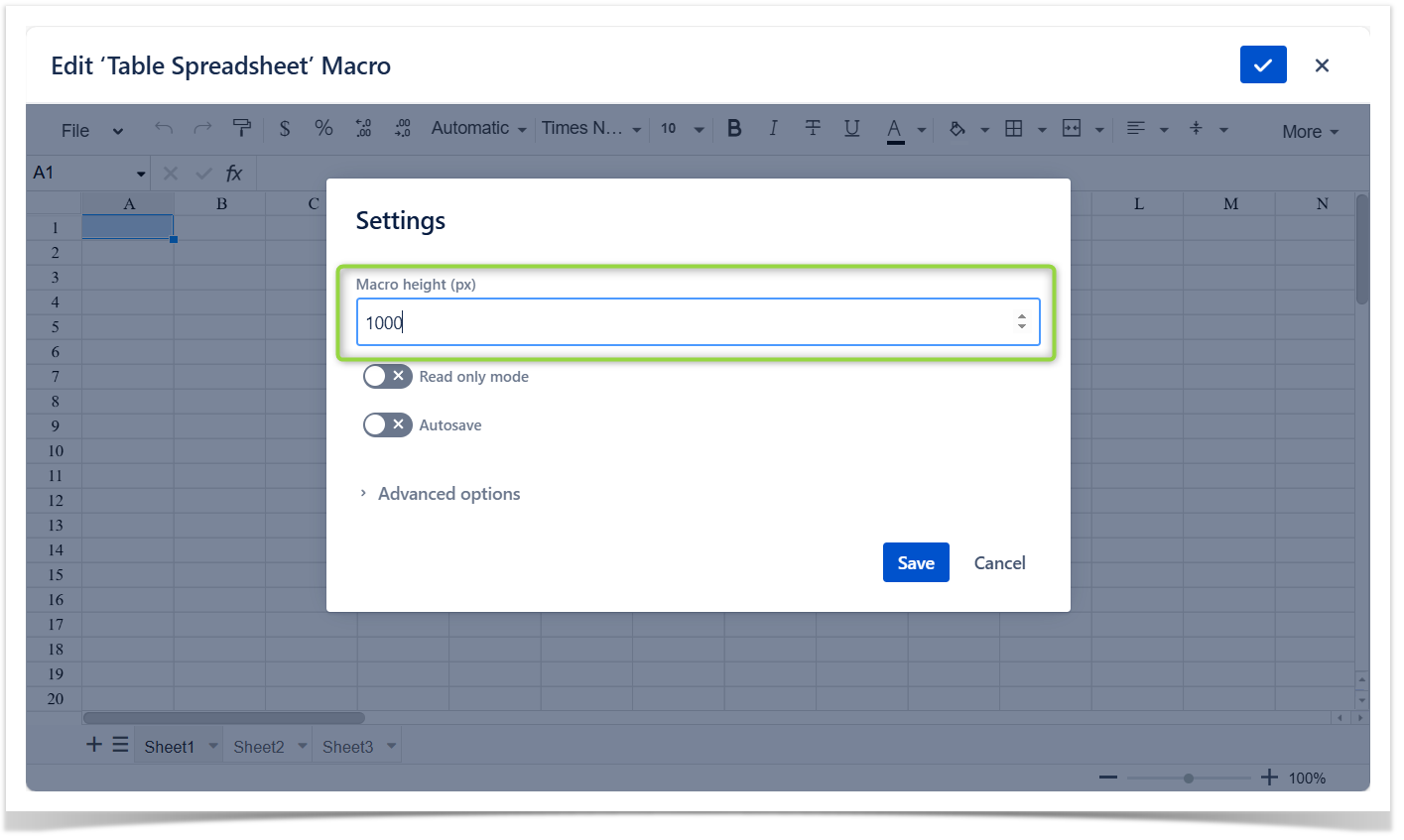Click the Underline icon
1404x840 pixels.
click(x=851, y=128)
